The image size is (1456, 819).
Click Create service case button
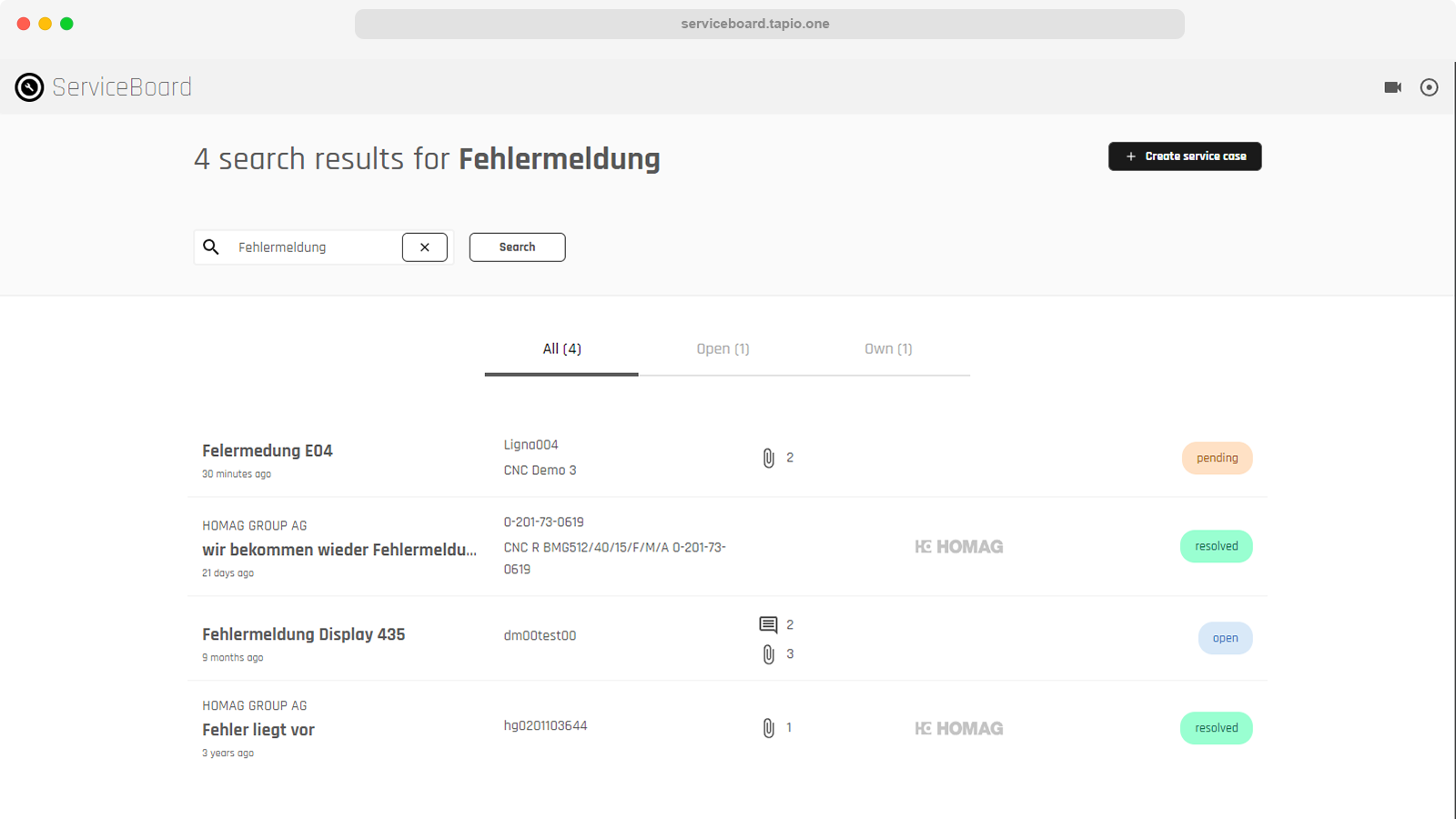pyautogui.click(x=1184, y=157)
